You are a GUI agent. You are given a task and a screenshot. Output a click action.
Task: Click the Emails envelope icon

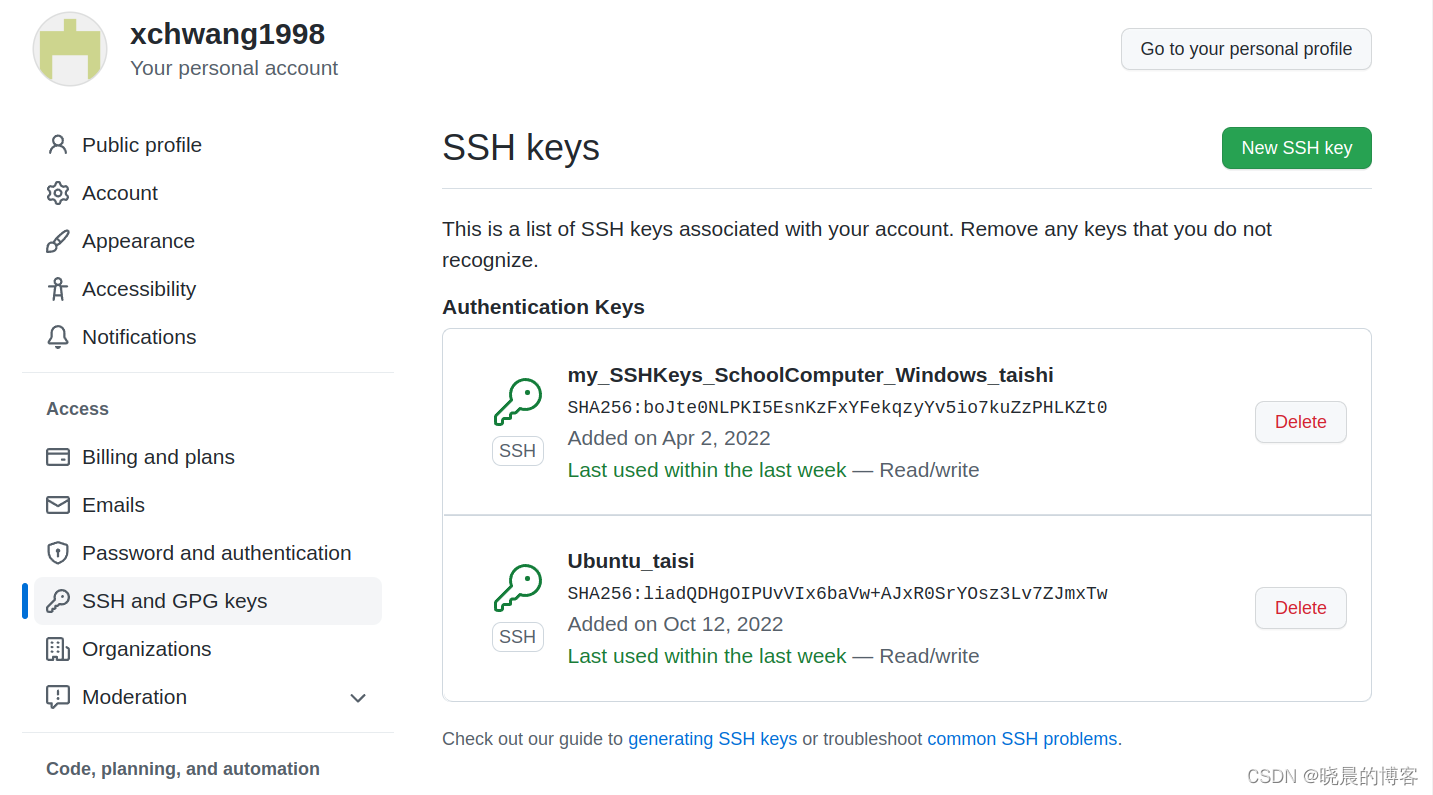click(x=58, y=505)
